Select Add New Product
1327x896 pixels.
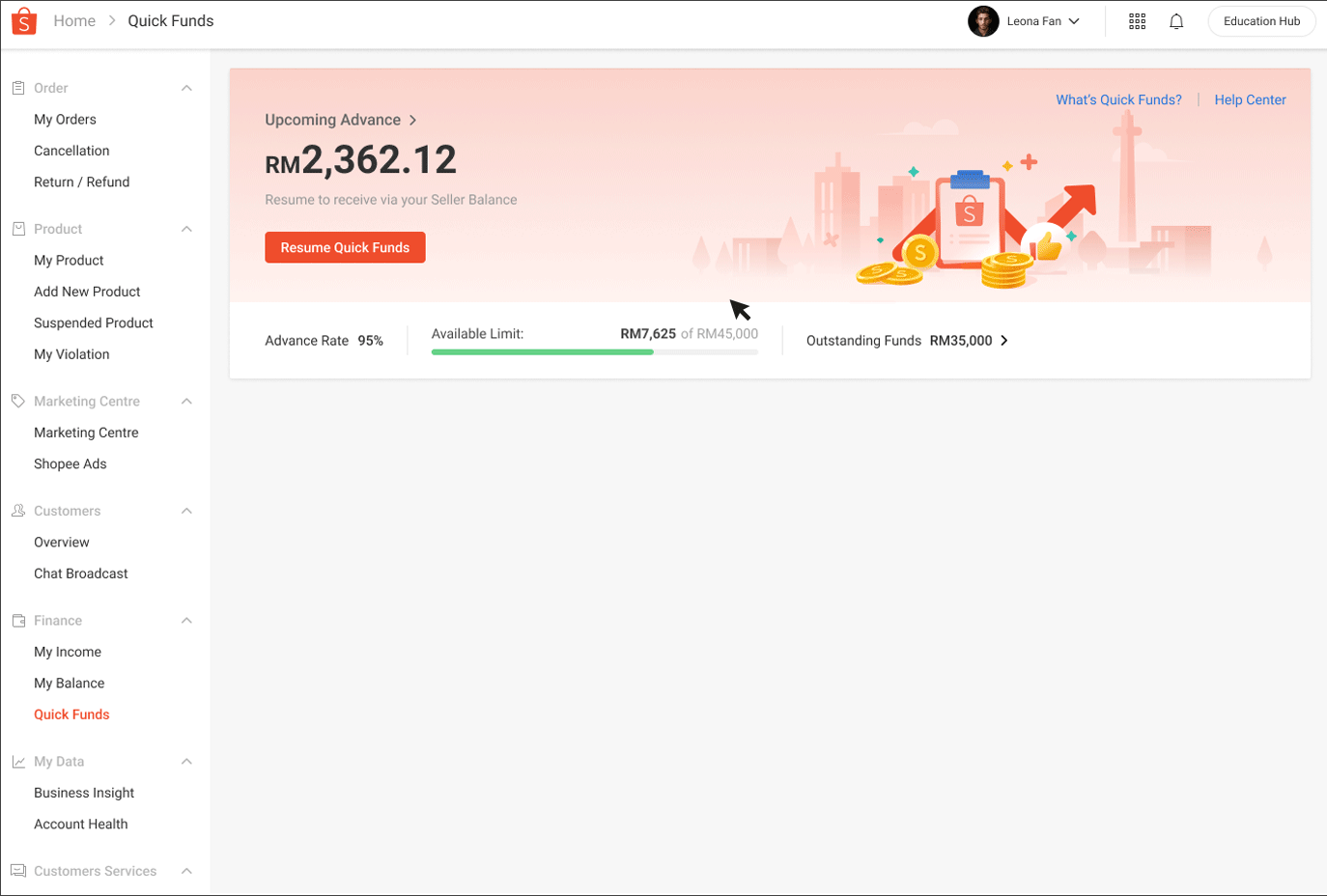point(87,292)
